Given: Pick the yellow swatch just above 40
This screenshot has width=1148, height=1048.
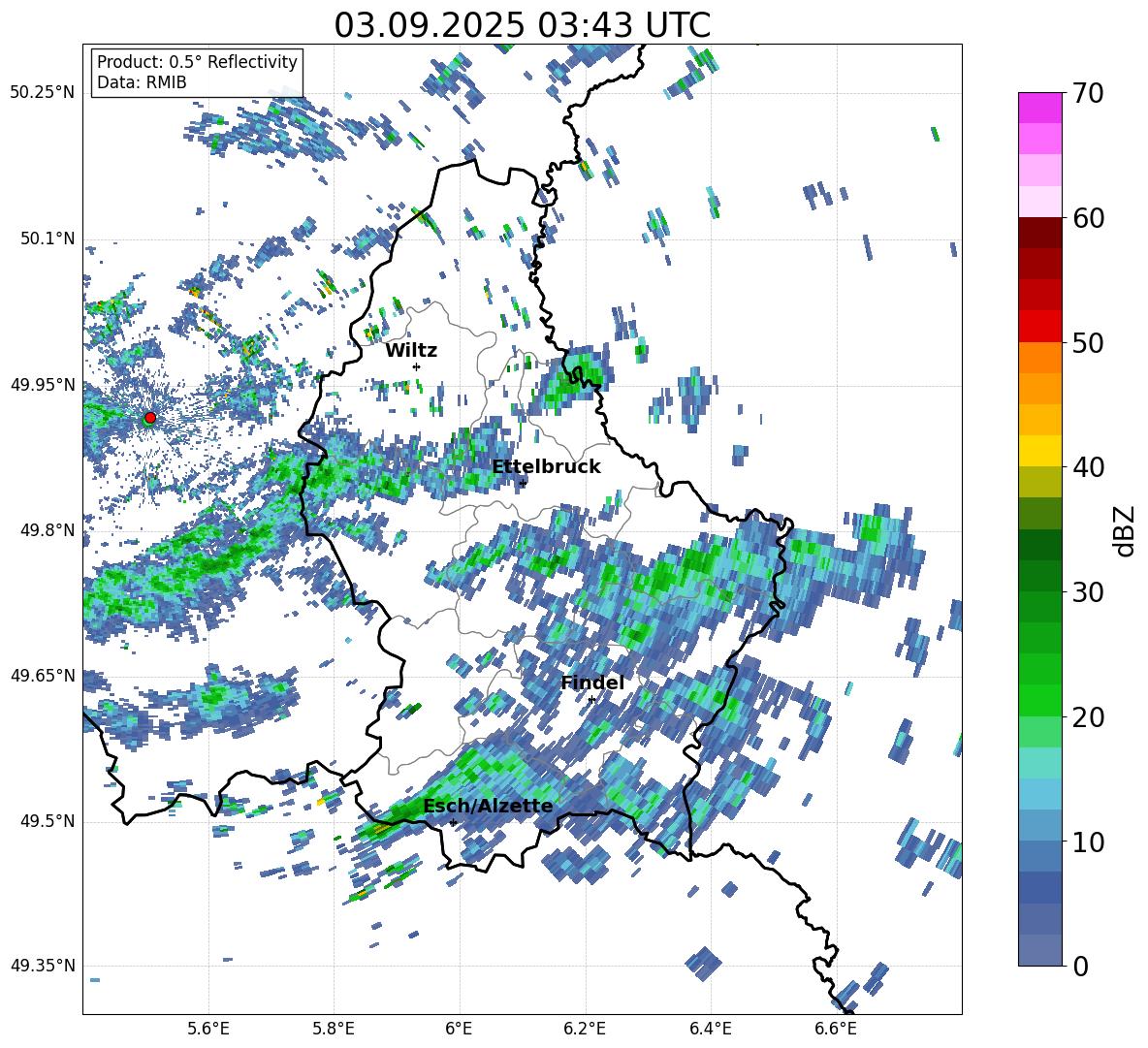Looking at the screenshot, I should [x=1039, y=451].
